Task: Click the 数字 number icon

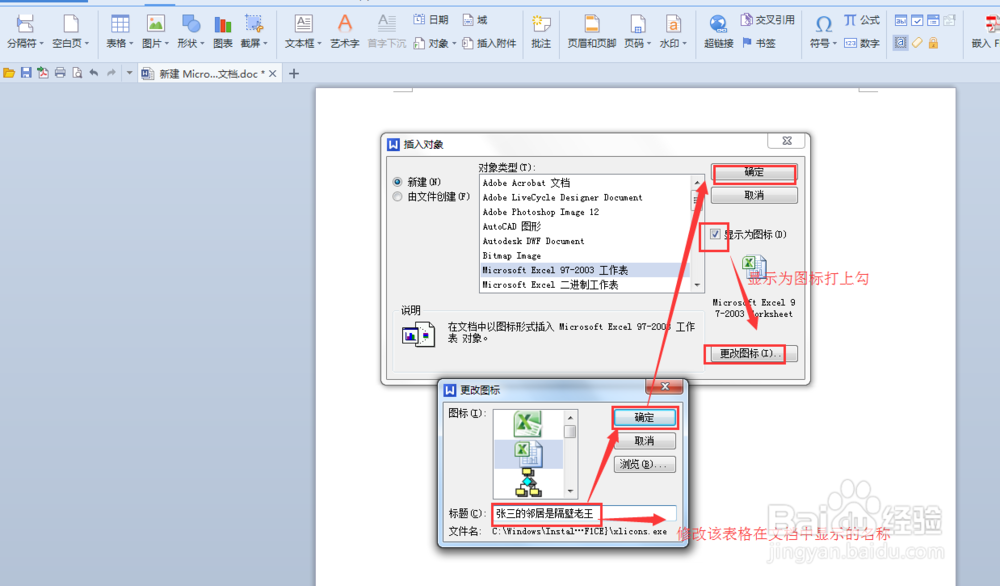Action: 861,43
